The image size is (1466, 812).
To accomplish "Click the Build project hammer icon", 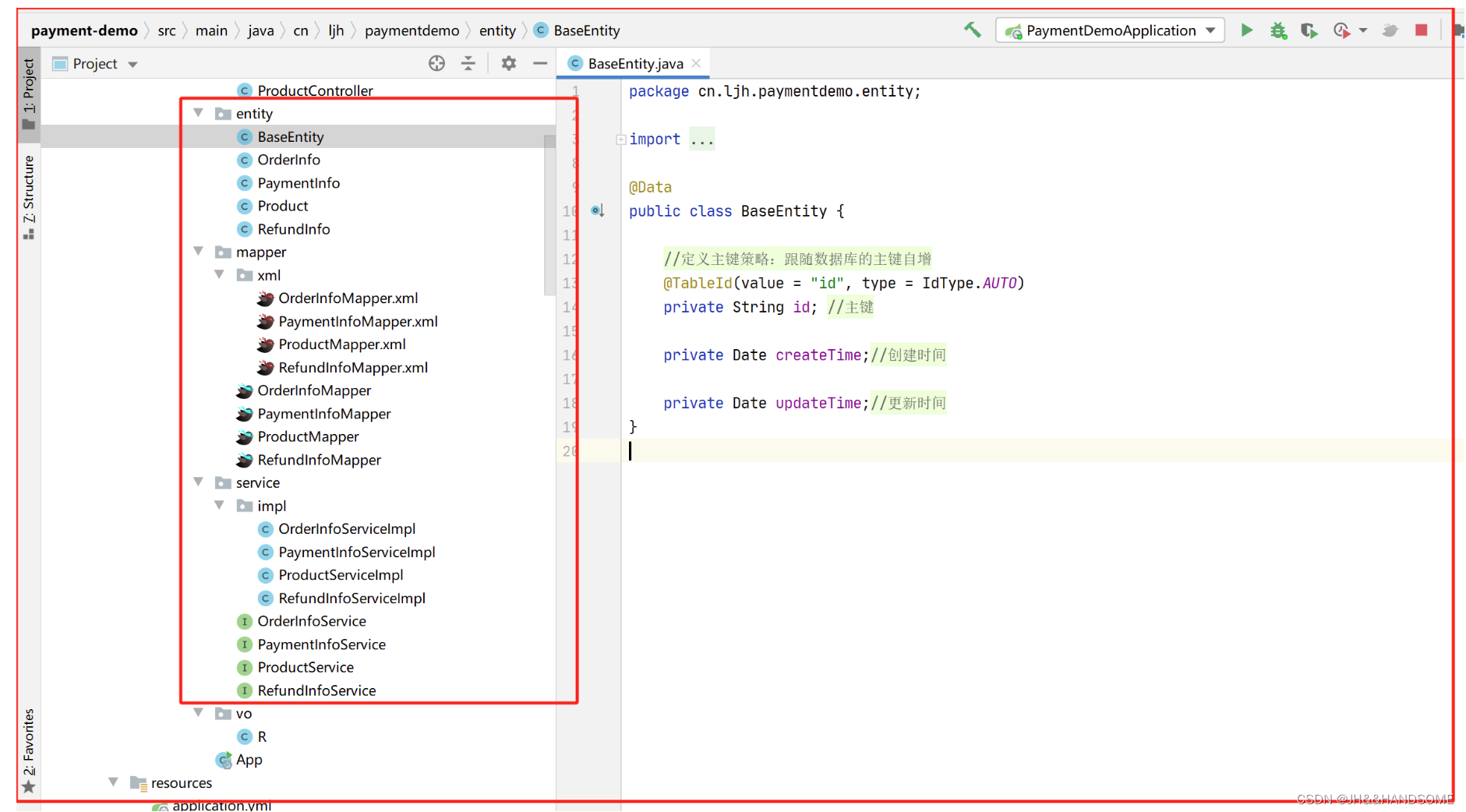I will coord(972,30).
